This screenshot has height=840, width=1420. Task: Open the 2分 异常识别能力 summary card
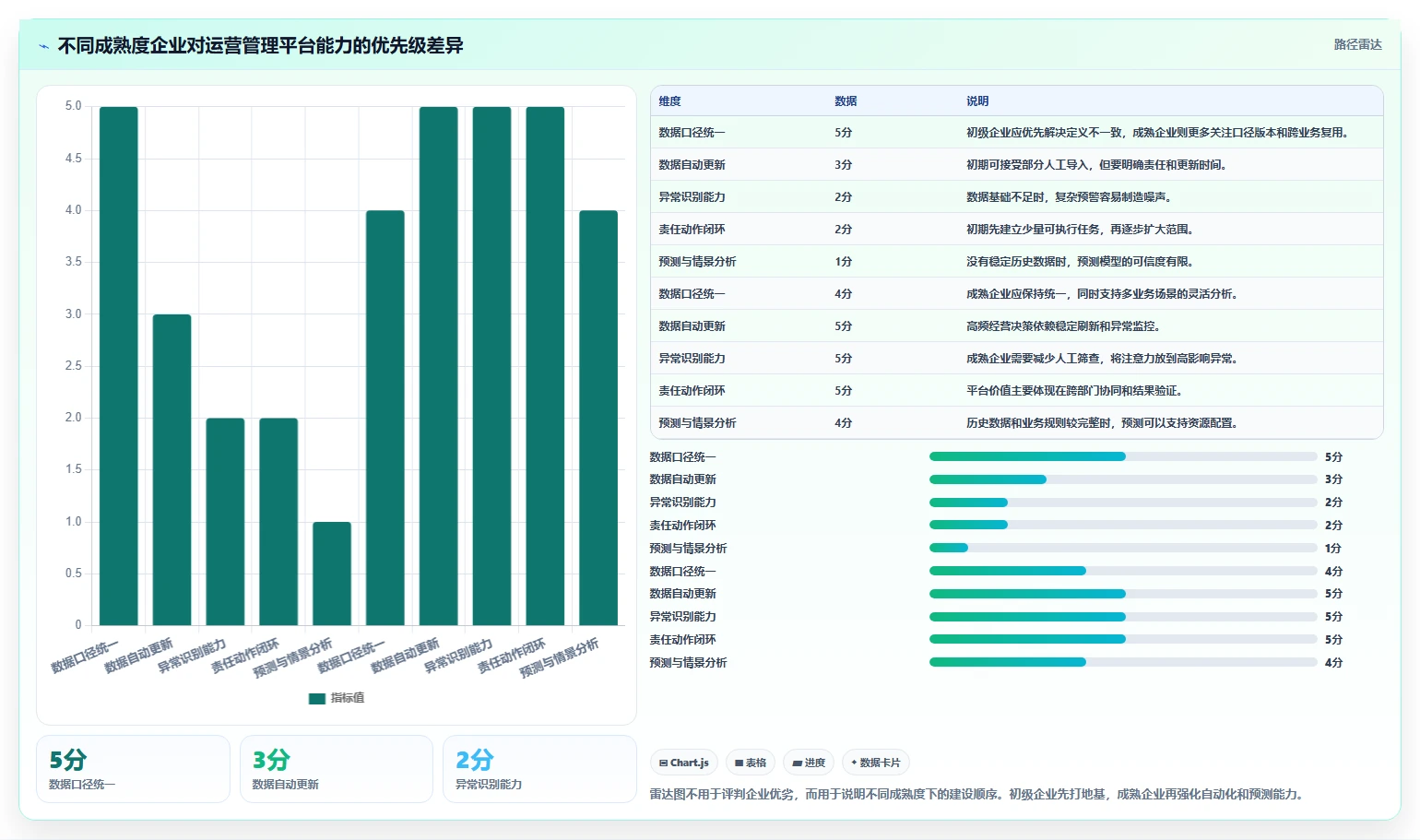click(539, 769)
